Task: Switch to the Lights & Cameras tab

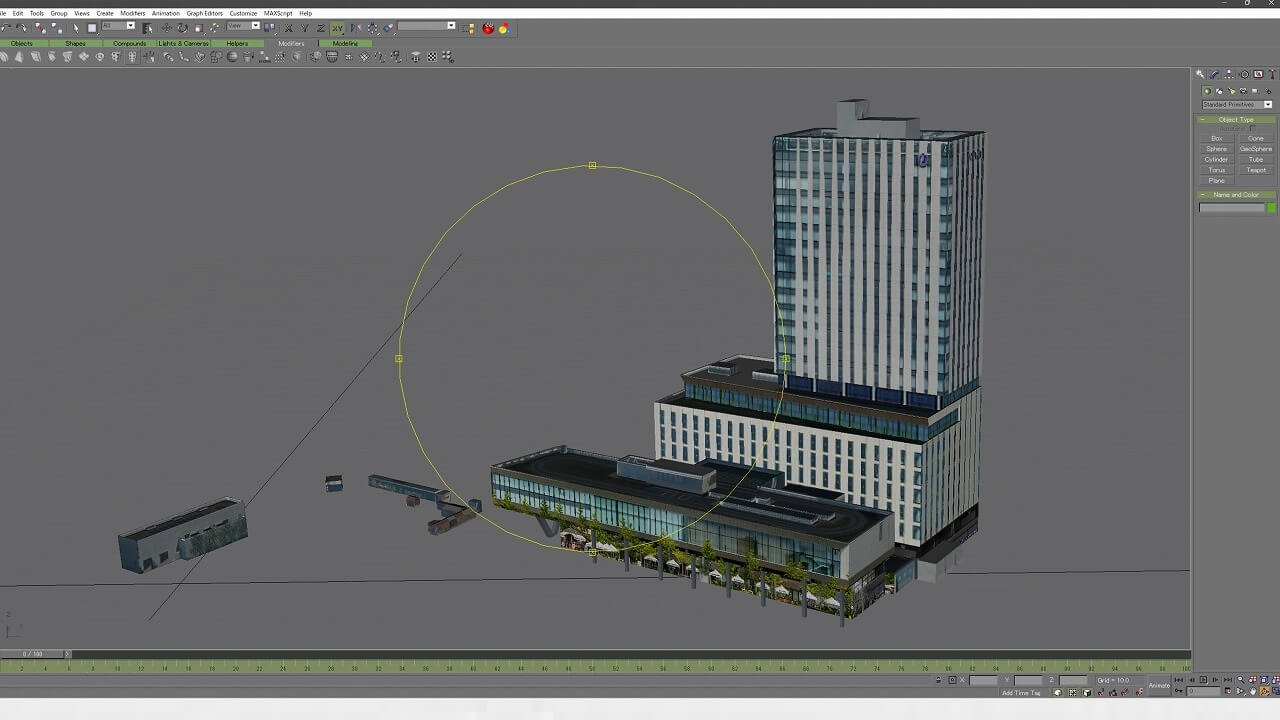Action: [x=183, y=43]
